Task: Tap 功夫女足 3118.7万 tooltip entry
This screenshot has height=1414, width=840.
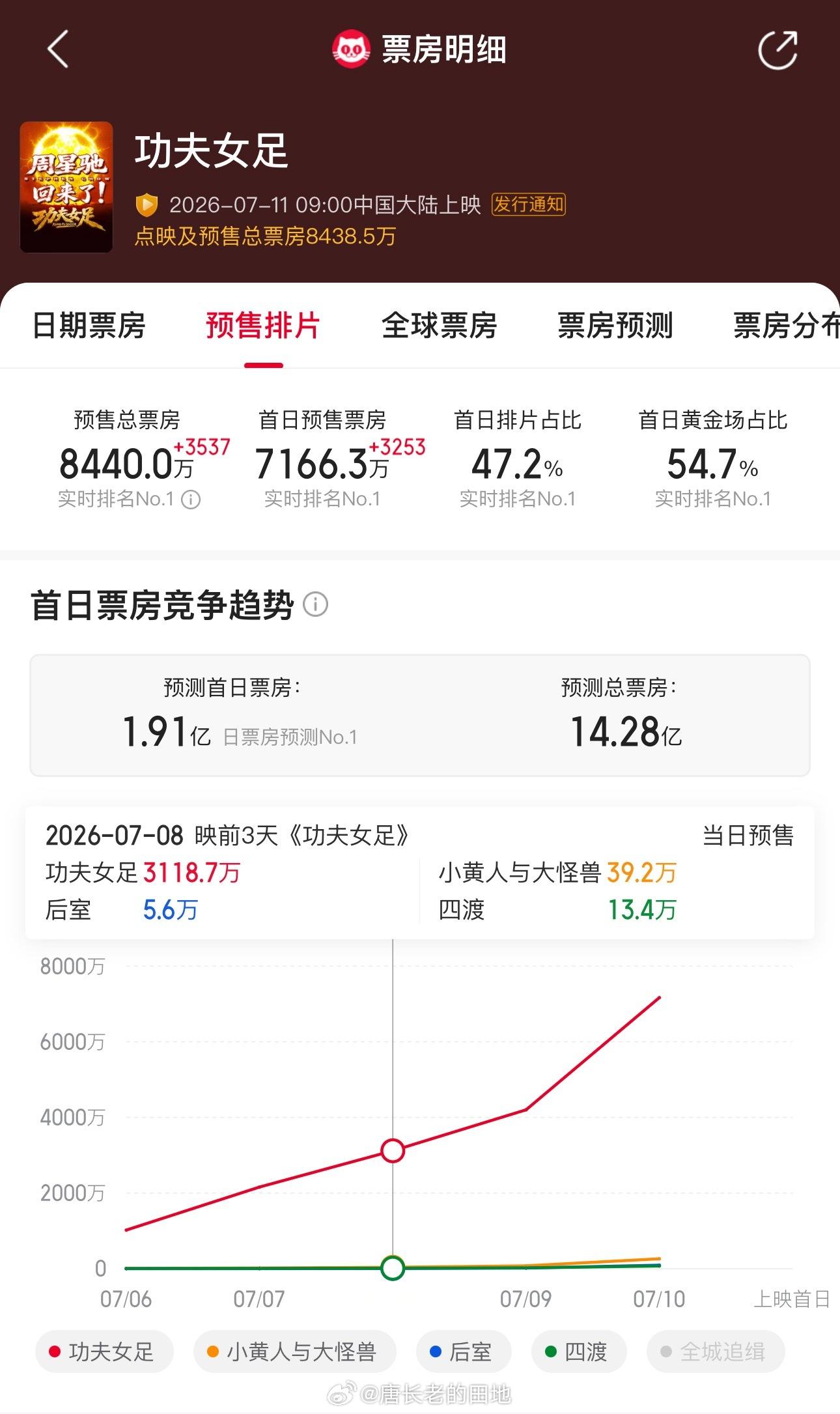Action: click(x=143, y=872)
